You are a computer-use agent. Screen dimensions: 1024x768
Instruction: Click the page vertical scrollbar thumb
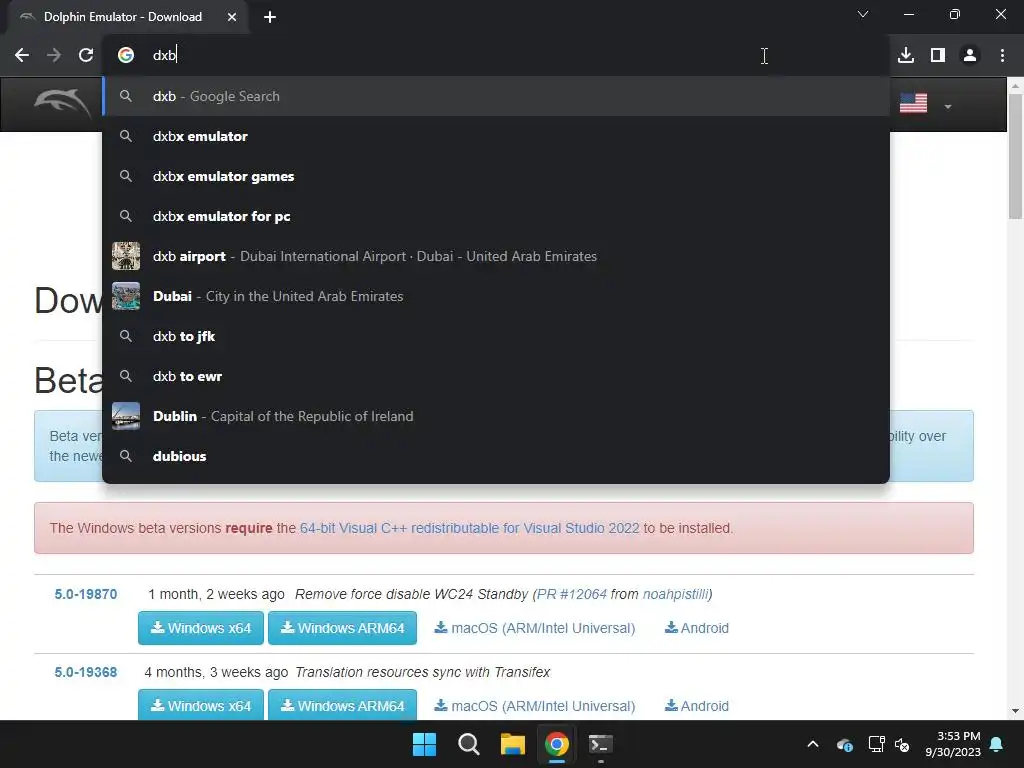[1015, 156]
